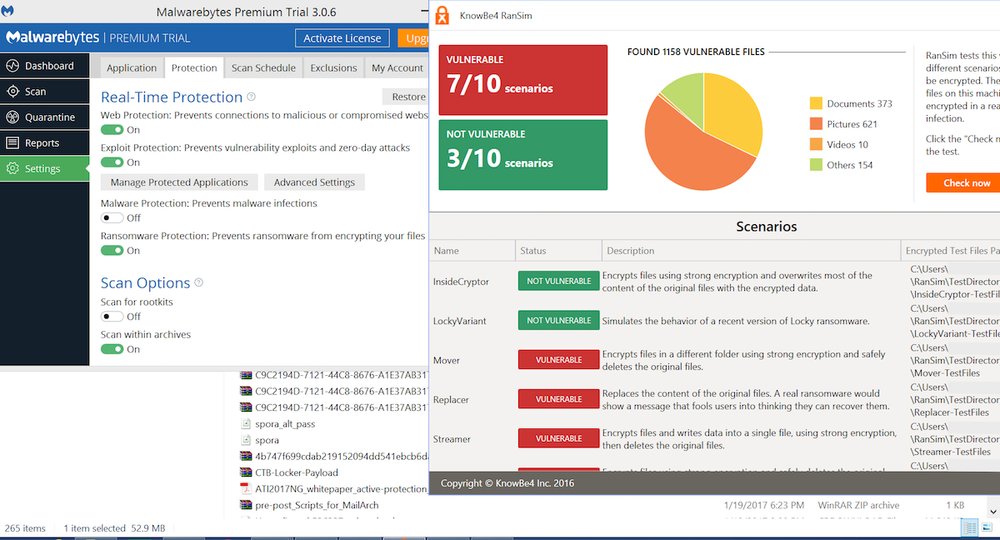Sort scenarios by Status column header
1000x540 pixels.
point(558,251)
